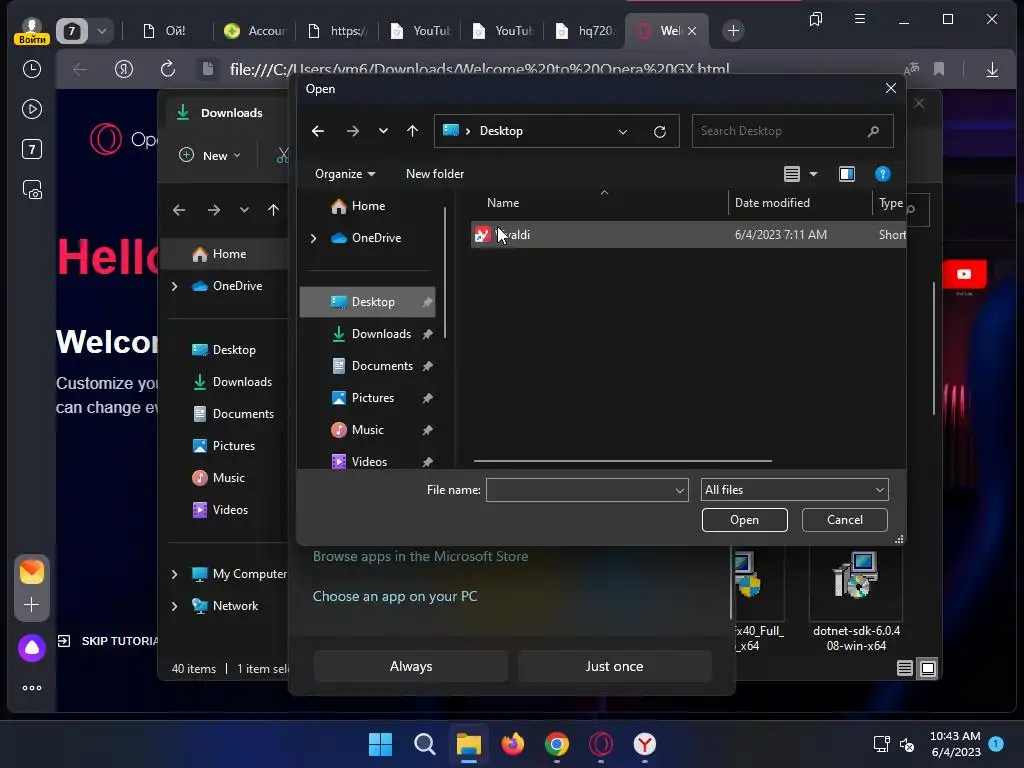This screenshot has width=1024, height=768.
Task: Open screenshot tool icon in sidebar
Action: (32, 189)
